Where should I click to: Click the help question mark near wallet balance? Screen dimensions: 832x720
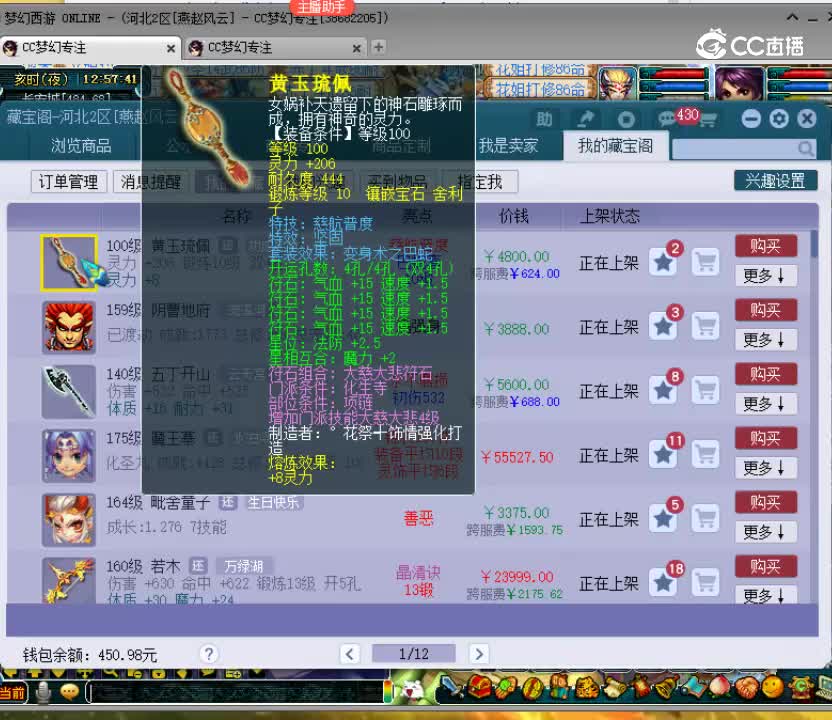pos(209,654)
